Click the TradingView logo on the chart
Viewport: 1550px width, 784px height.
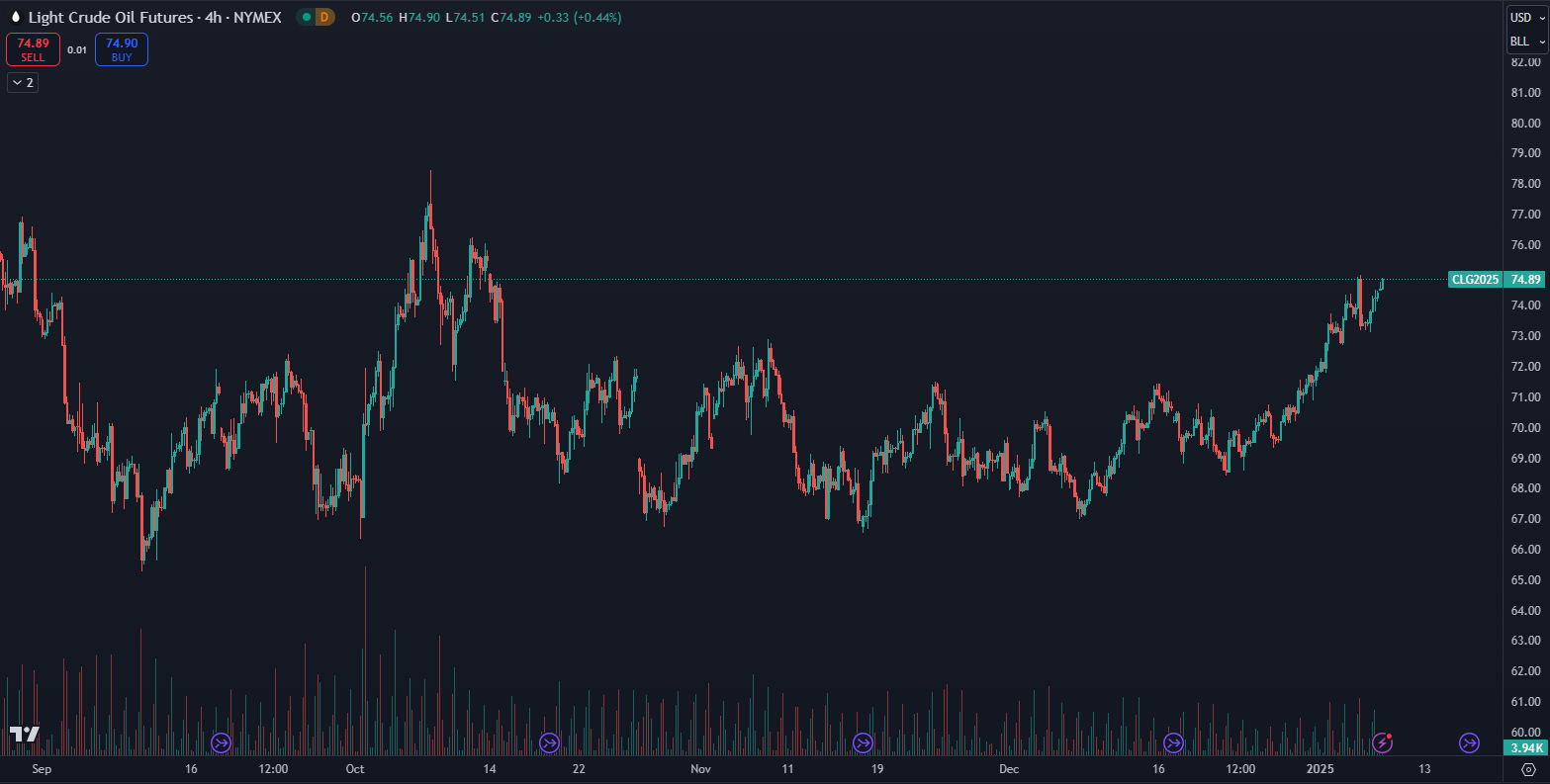[x=25, y=734]
